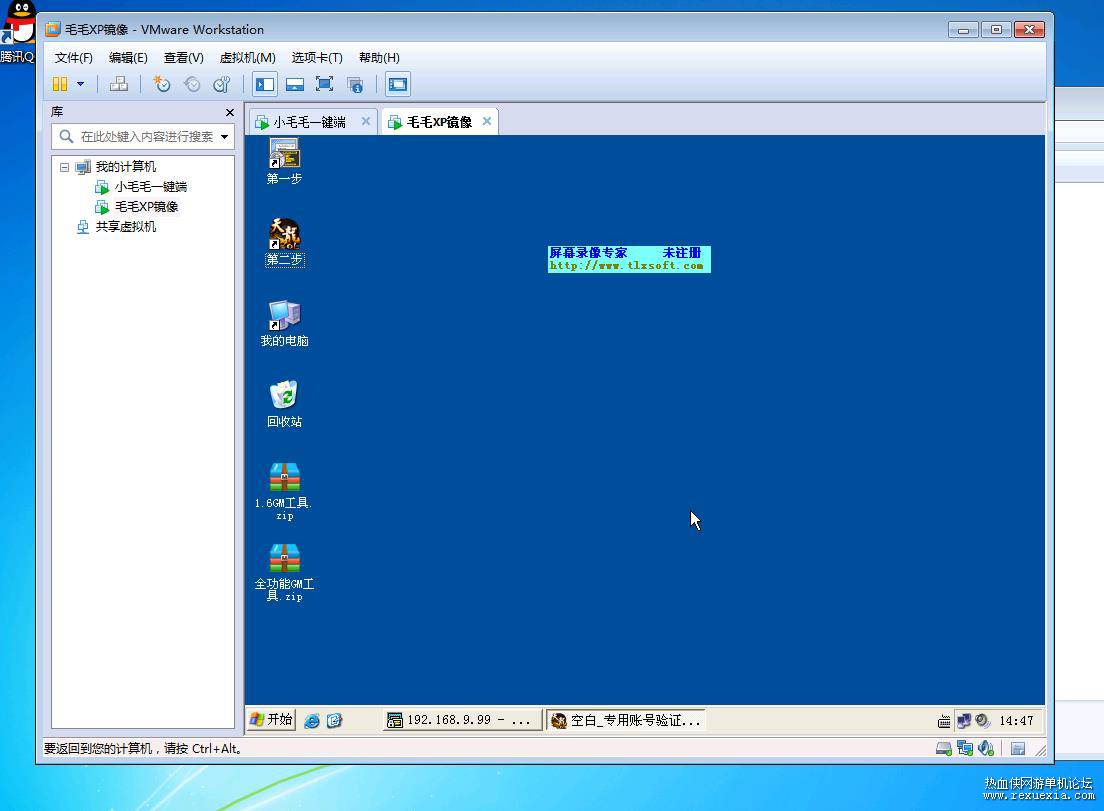This screenshot has height=811, width=1104.
Task: Click the console view toolbar icon
Action: pos(398,84)
